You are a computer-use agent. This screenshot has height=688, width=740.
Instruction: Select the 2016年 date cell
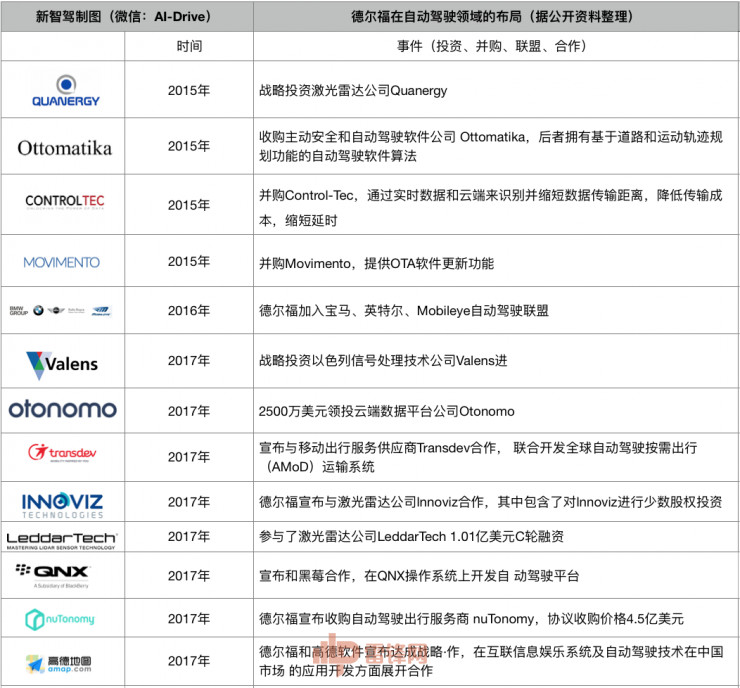[x=189, y=311]
